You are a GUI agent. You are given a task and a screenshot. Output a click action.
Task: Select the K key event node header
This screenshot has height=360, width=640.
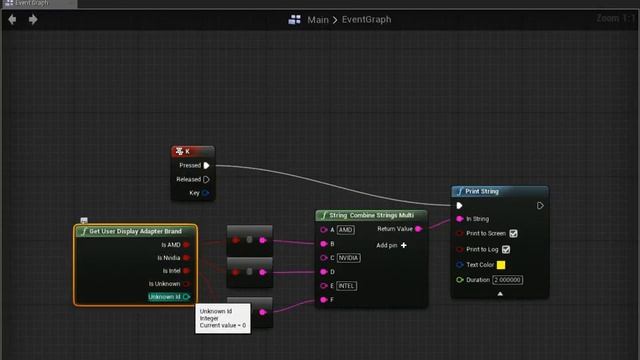click(193, 151)
